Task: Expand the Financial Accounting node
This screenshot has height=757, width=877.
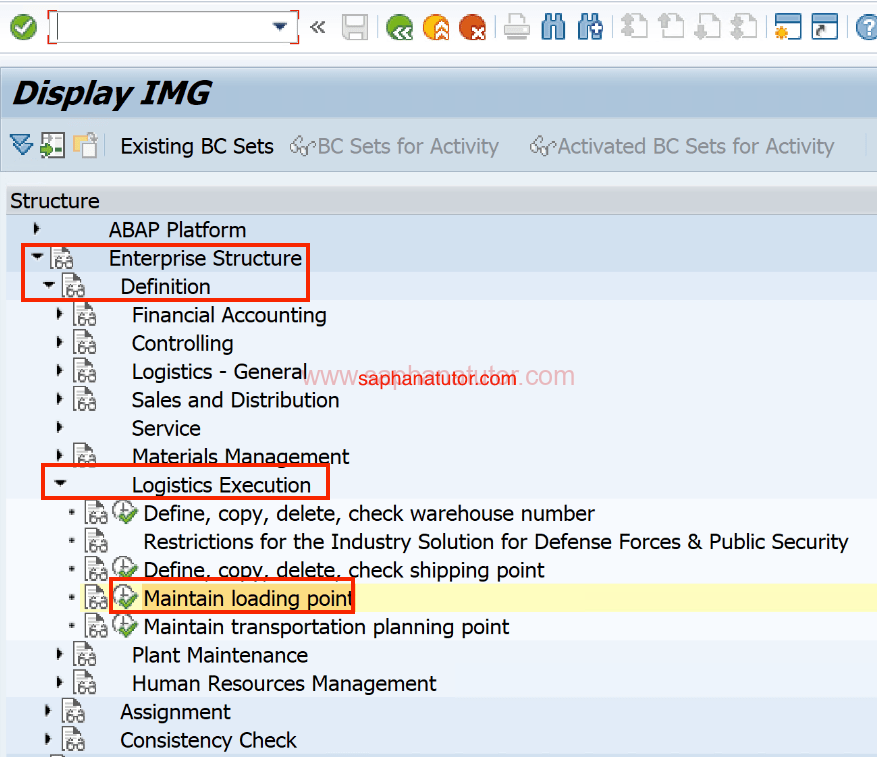Action: [x=59, y=314]
